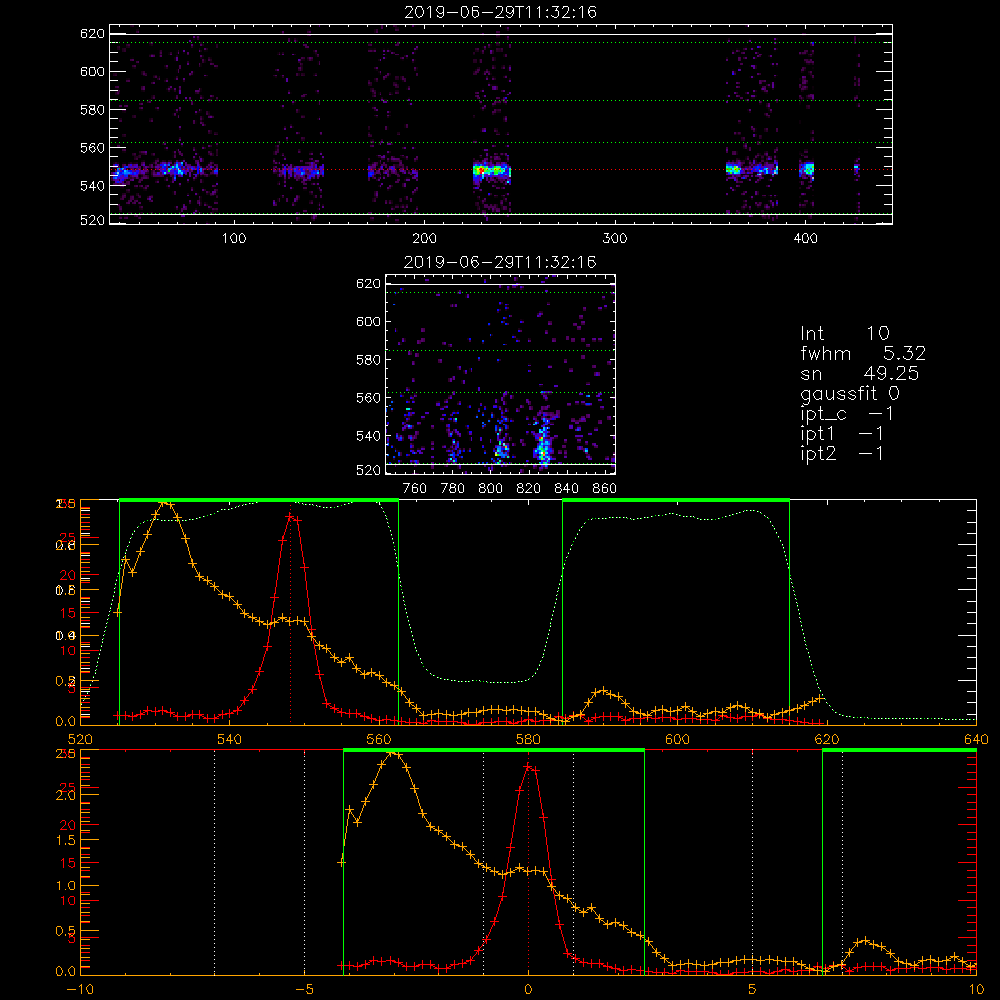Click x-axis label 5 on bottom plot

(753, 990)
